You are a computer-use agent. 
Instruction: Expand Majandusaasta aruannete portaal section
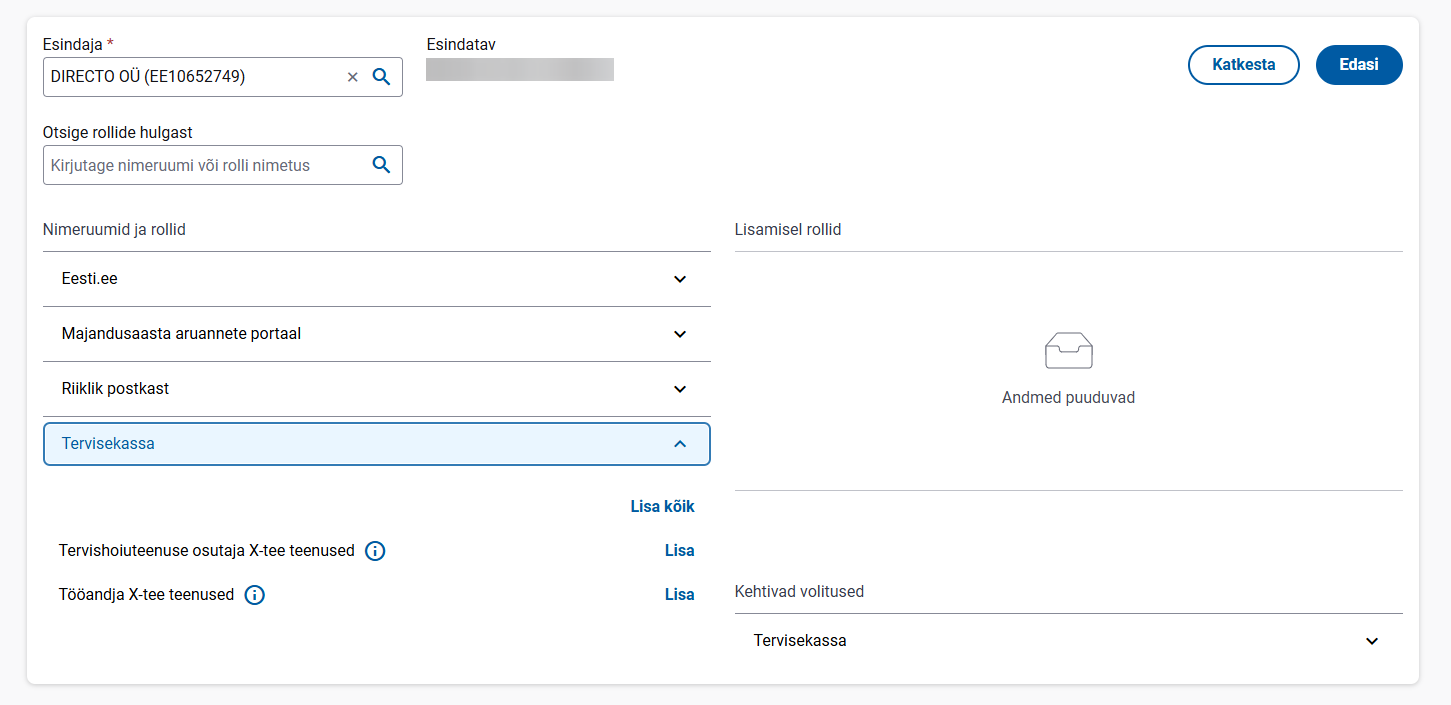tap(680, 334)
